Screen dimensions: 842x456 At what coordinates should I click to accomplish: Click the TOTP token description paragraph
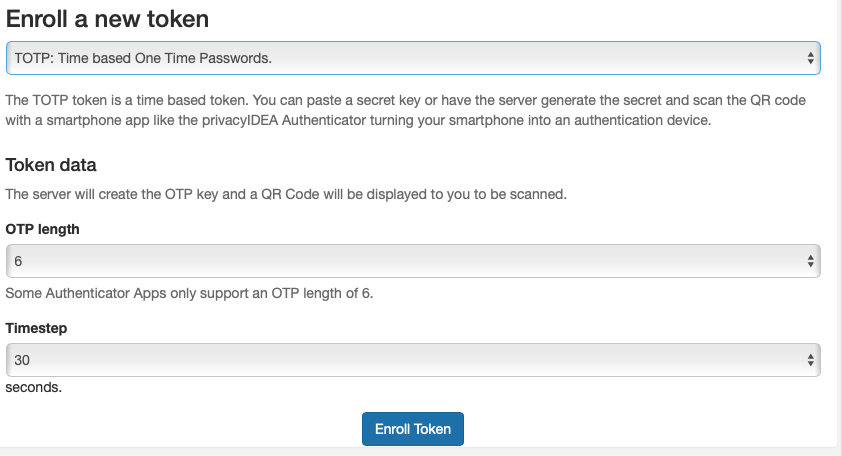(405, 110)
